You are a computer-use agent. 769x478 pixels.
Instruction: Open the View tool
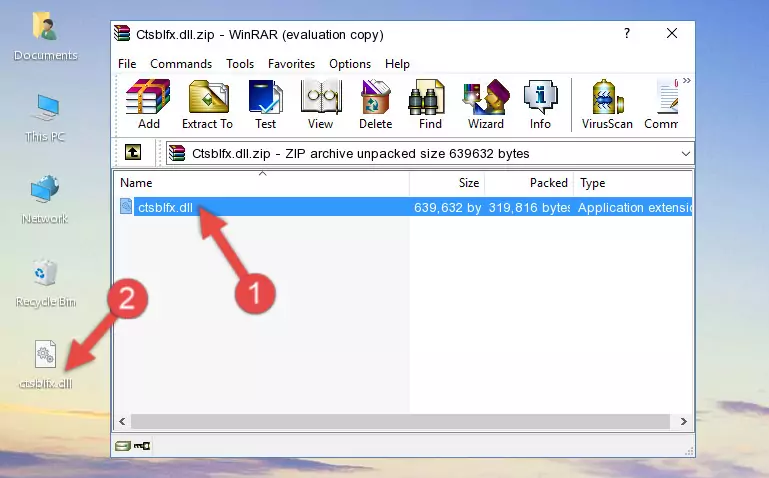tap(320, 104)
